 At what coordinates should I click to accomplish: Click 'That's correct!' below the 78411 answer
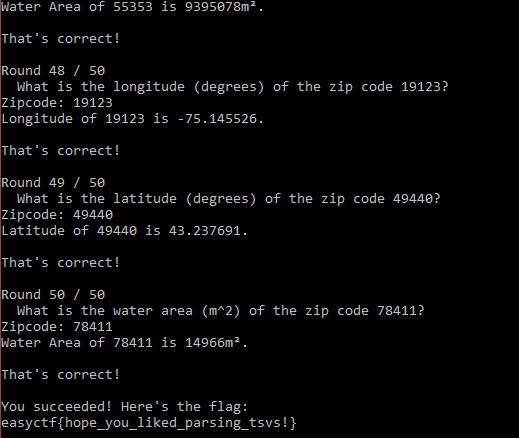coord(61,375)
